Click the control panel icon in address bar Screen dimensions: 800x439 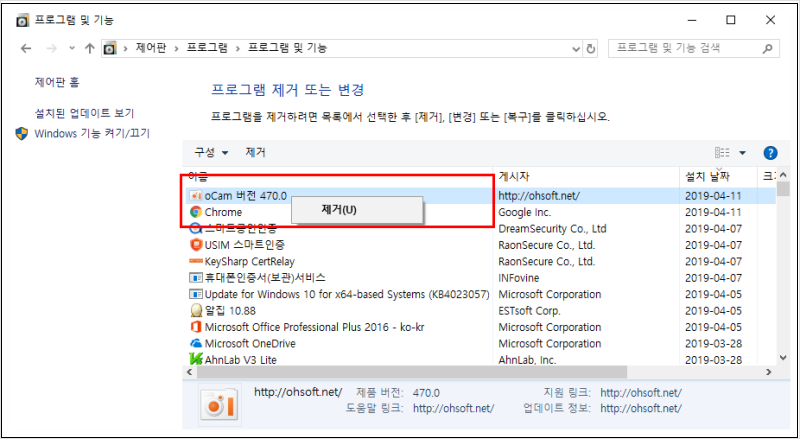[x=110, y=48]
